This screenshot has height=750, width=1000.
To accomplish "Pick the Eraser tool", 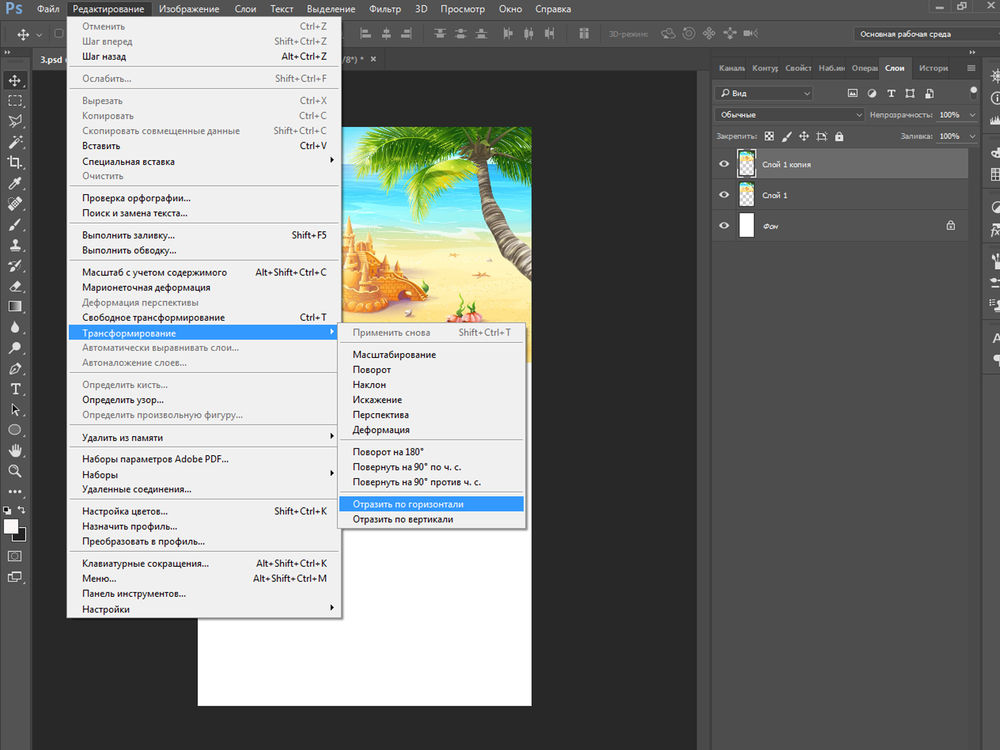I will 15,286.
